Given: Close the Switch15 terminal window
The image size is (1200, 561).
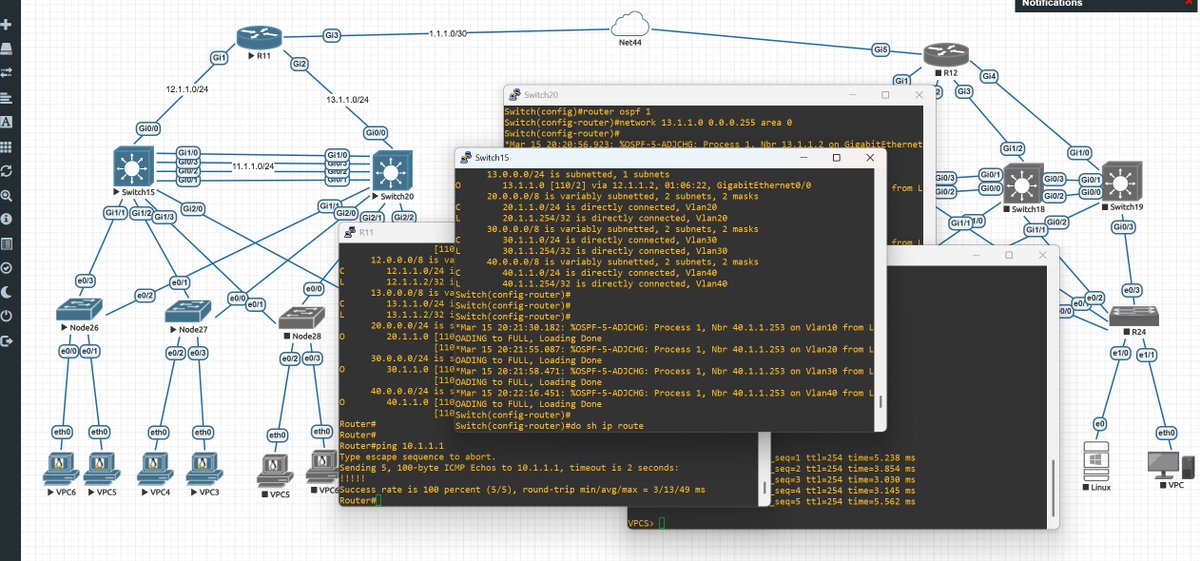Looking at the screenshot, I should [870, 158].
